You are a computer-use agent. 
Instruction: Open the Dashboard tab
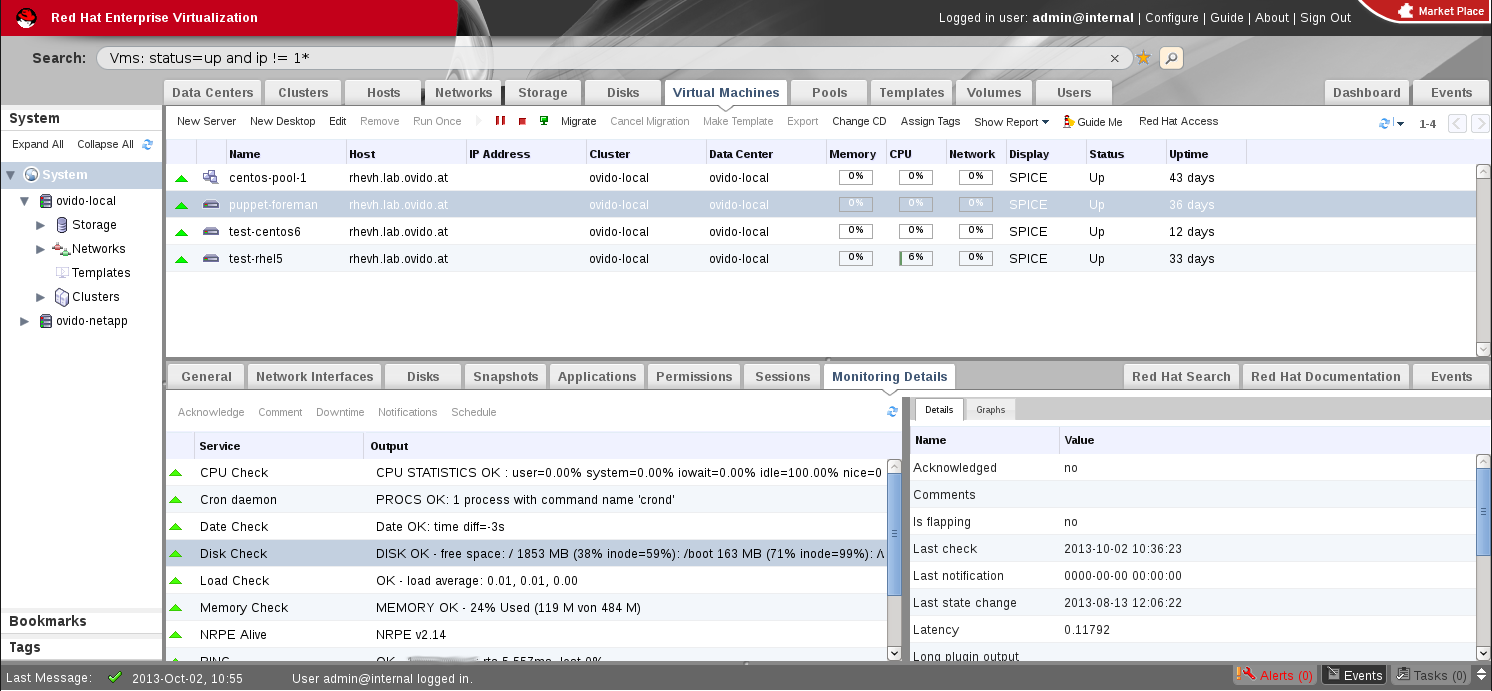1367,93
